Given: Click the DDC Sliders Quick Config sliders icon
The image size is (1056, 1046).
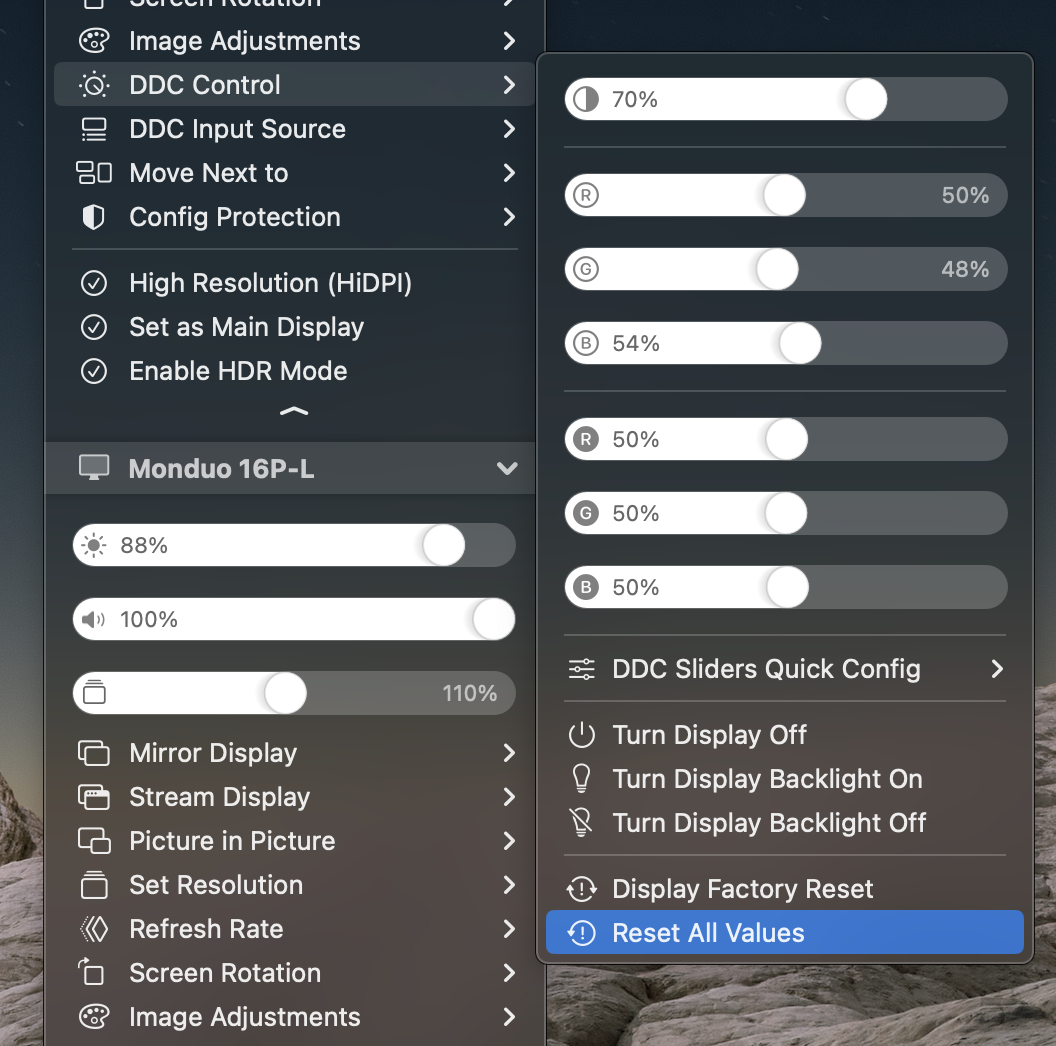Looking at the screenshot, I should click(x=581, y=669).
